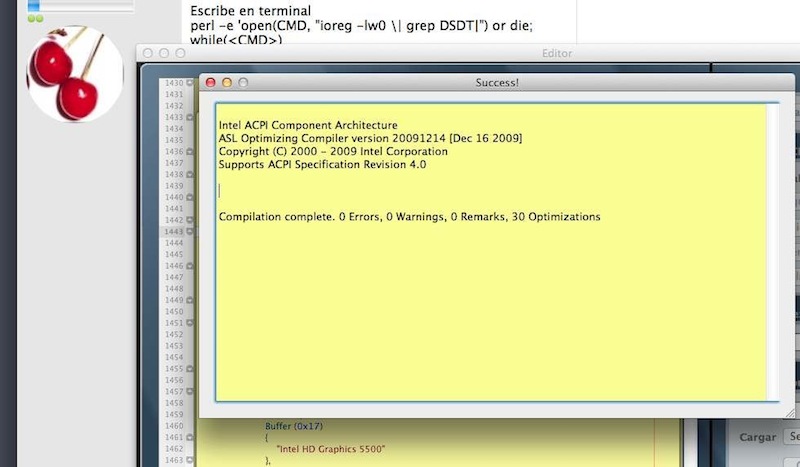Toggle code fold marker at line 1433
Viewport: 800px width, 467px height.
tap(189, 117)
